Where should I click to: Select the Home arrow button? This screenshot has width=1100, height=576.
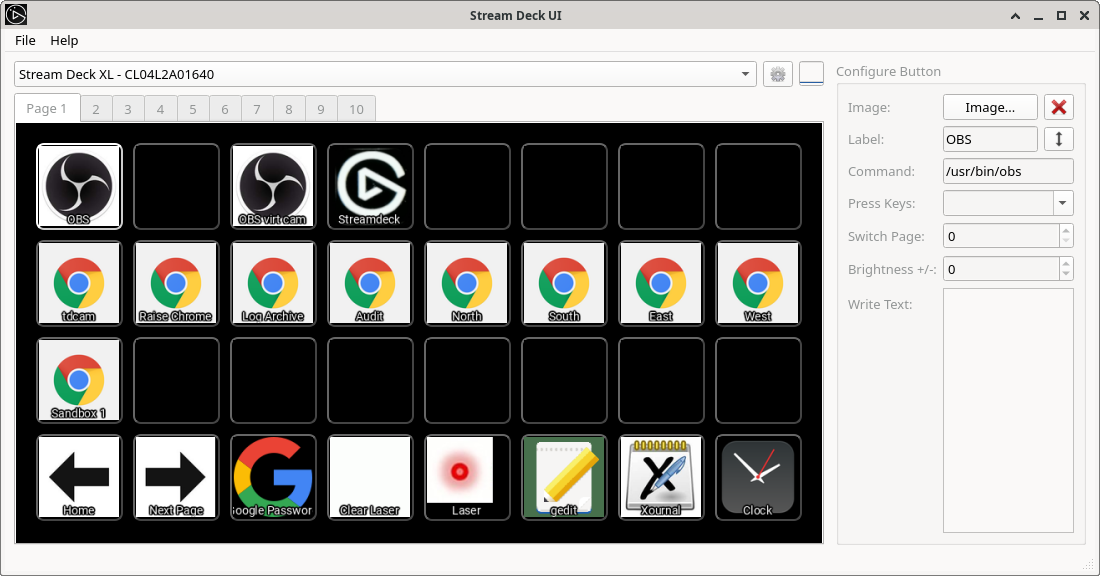click(79, 477)
